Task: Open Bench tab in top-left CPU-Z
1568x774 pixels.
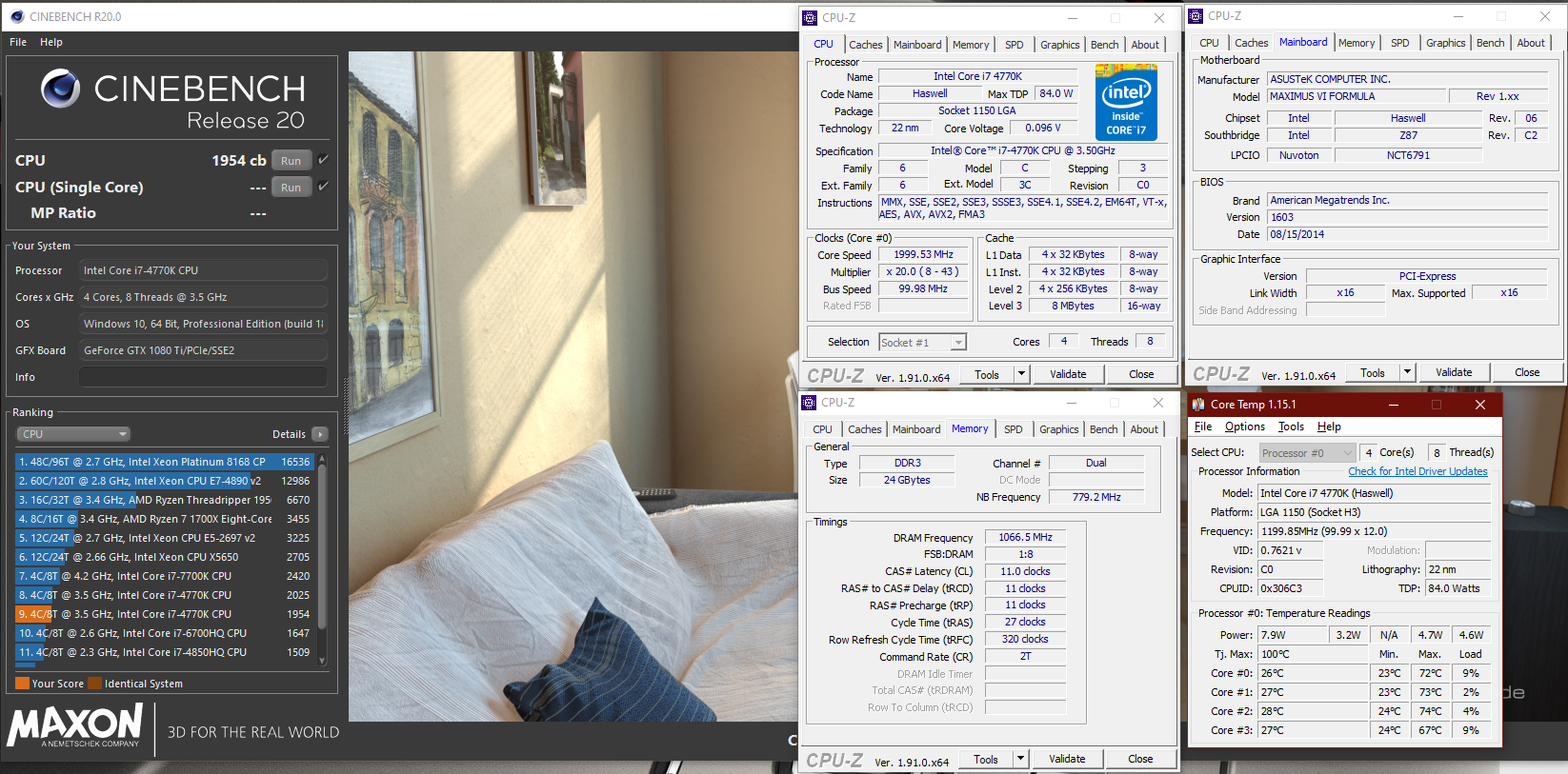Action: point(1104,45)
